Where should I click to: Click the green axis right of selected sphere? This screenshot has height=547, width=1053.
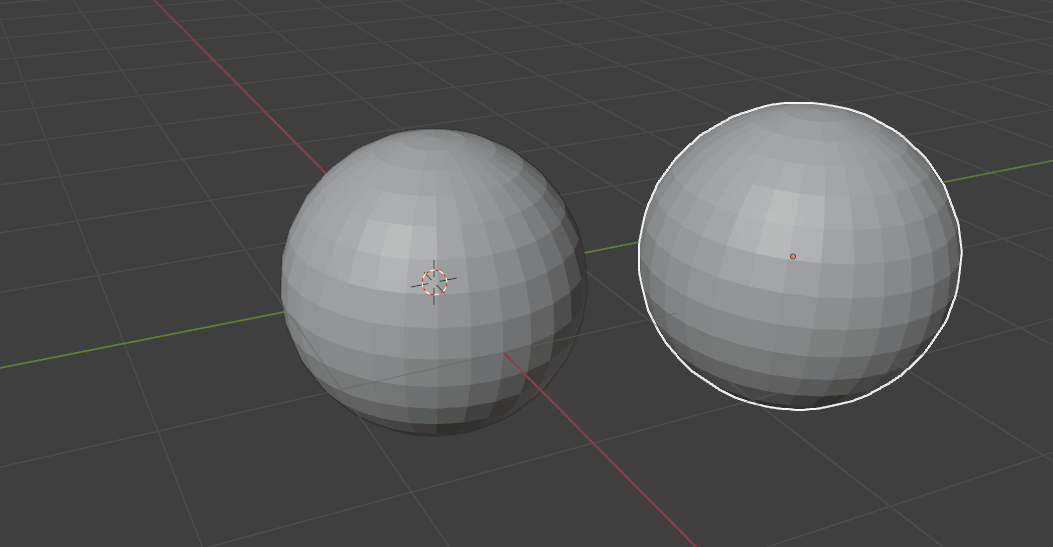(1000, 171)
